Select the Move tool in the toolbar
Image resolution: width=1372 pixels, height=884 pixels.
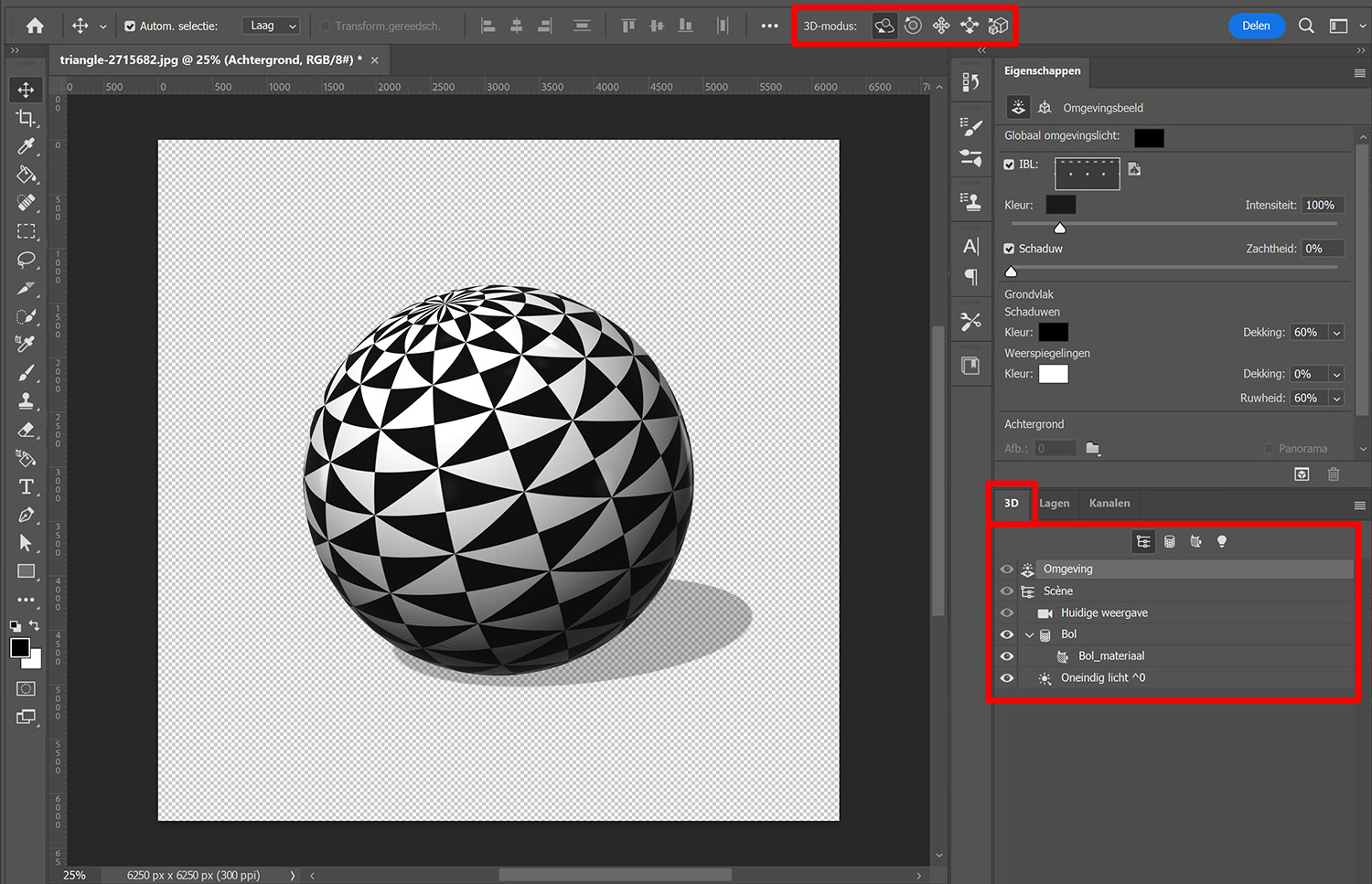(x=26, y=89)
